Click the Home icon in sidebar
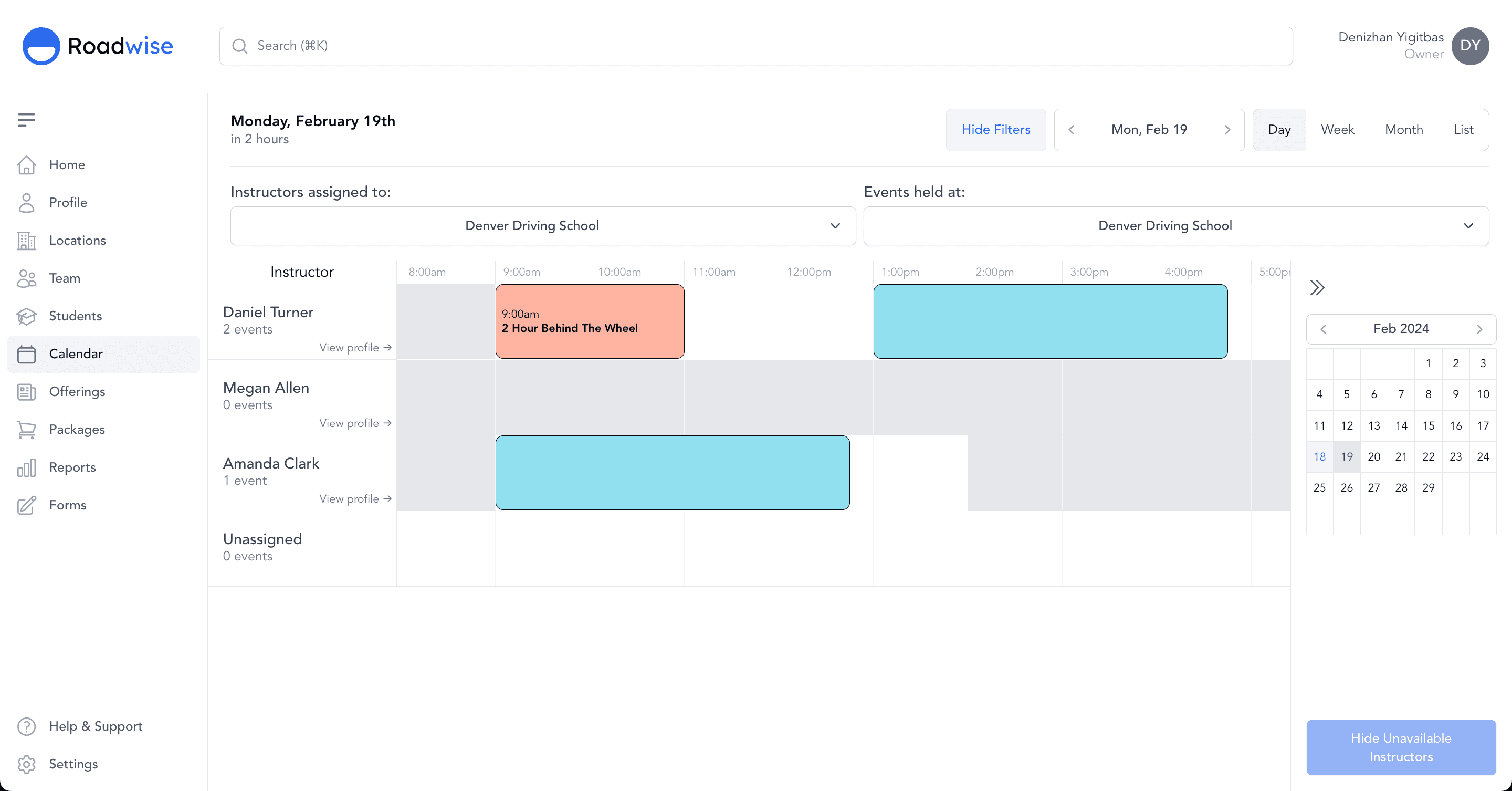1512x791 pixels. tap(26, 164)
